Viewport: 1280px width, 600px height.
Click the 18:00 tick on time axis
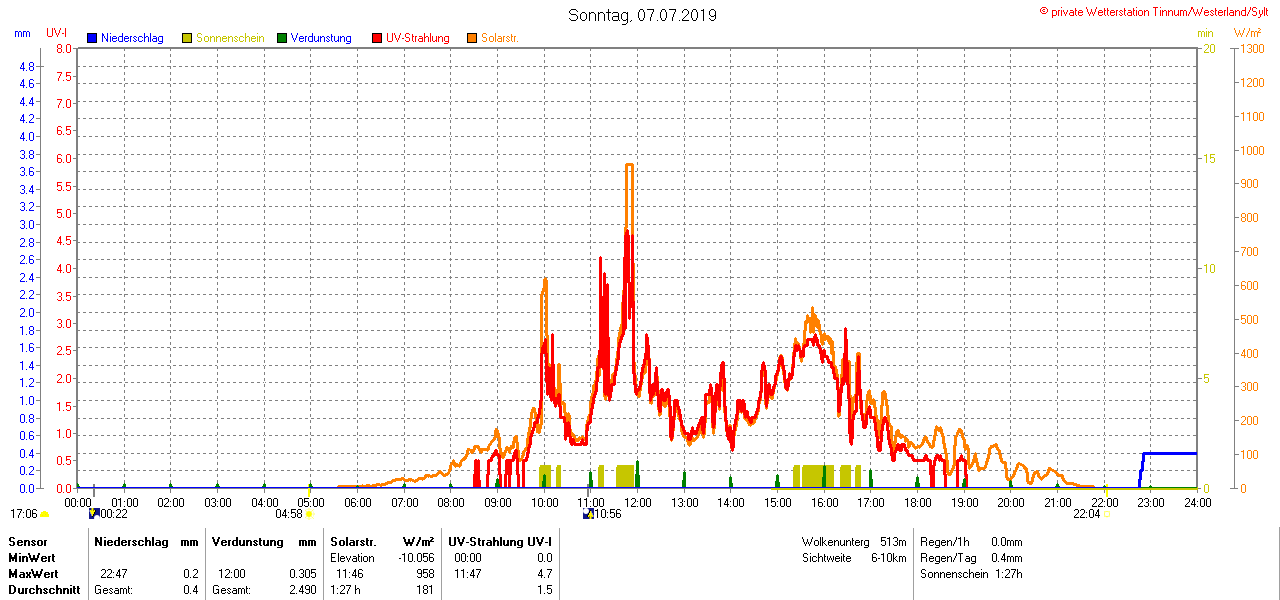pos(917,502)
